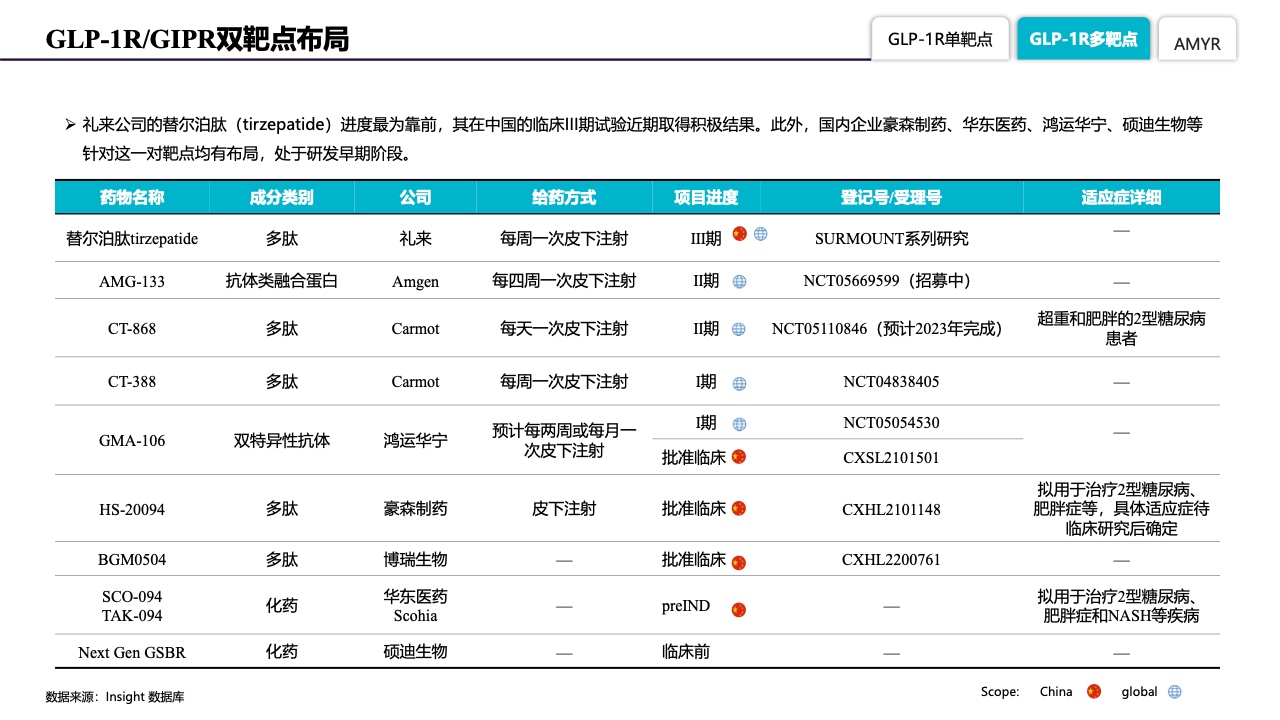
Task: Click the Amgen company cell
Action: (x=415, y=282)
